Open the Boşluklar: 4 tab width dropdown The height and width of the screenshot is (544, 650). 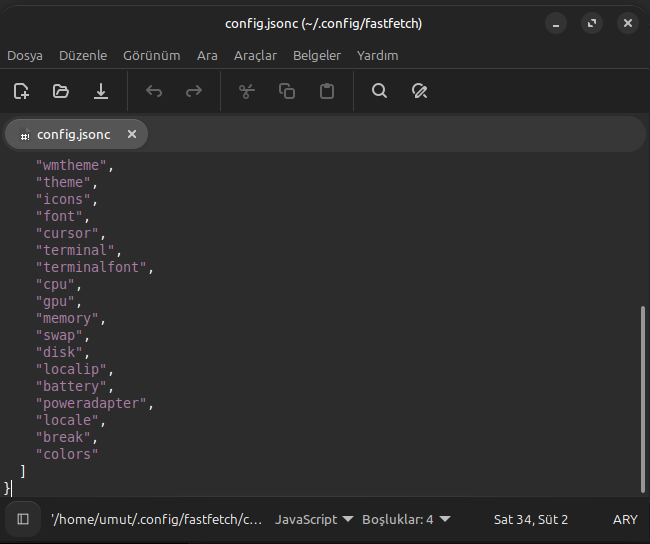click(x=406, y=520)
